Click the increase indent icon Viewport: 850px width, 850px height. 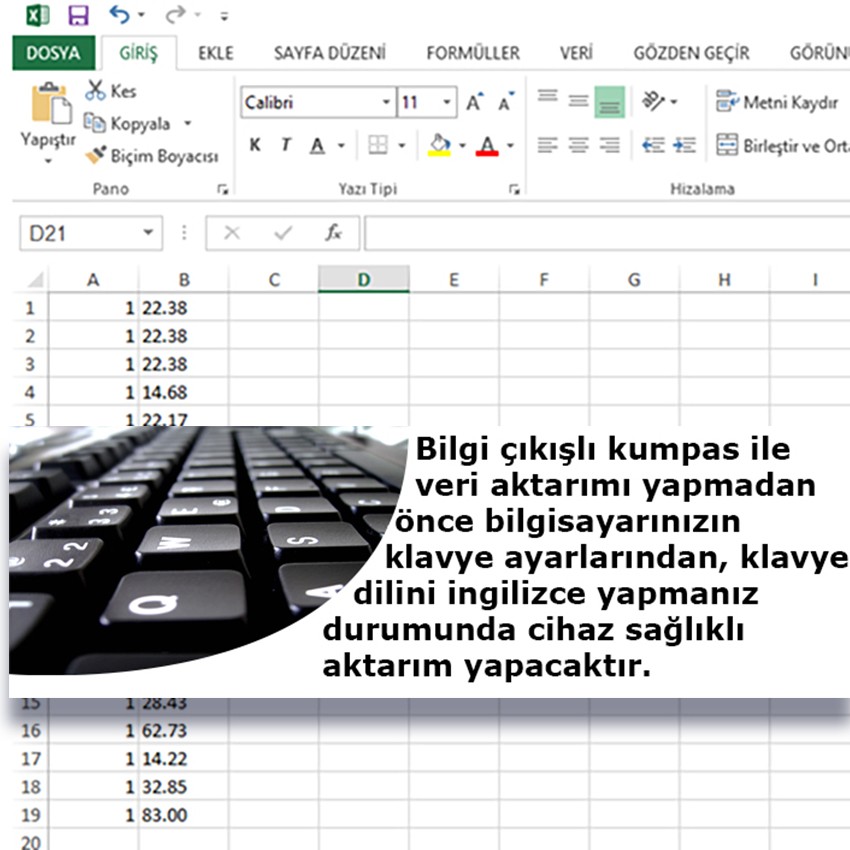point(685,146)
